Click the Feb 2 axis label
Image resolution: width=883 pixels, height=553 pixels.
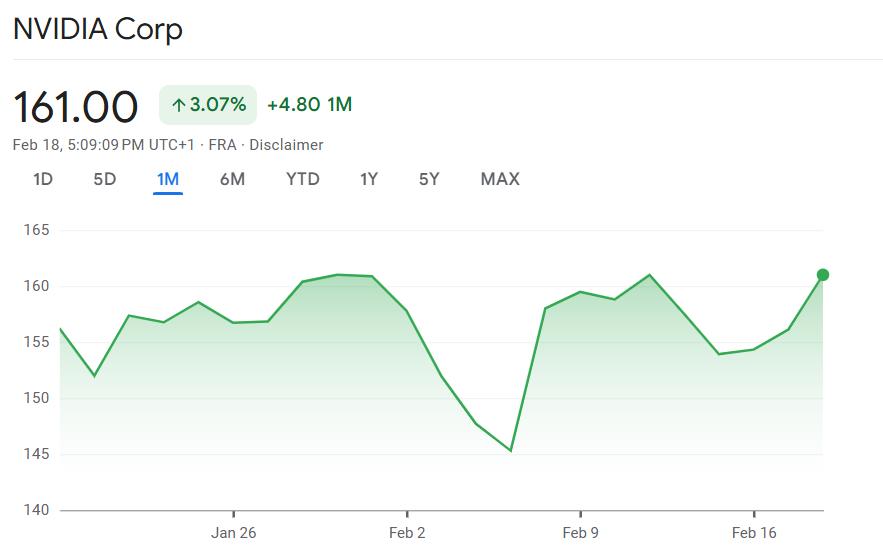pyautogui.click(x=407, y=533)
